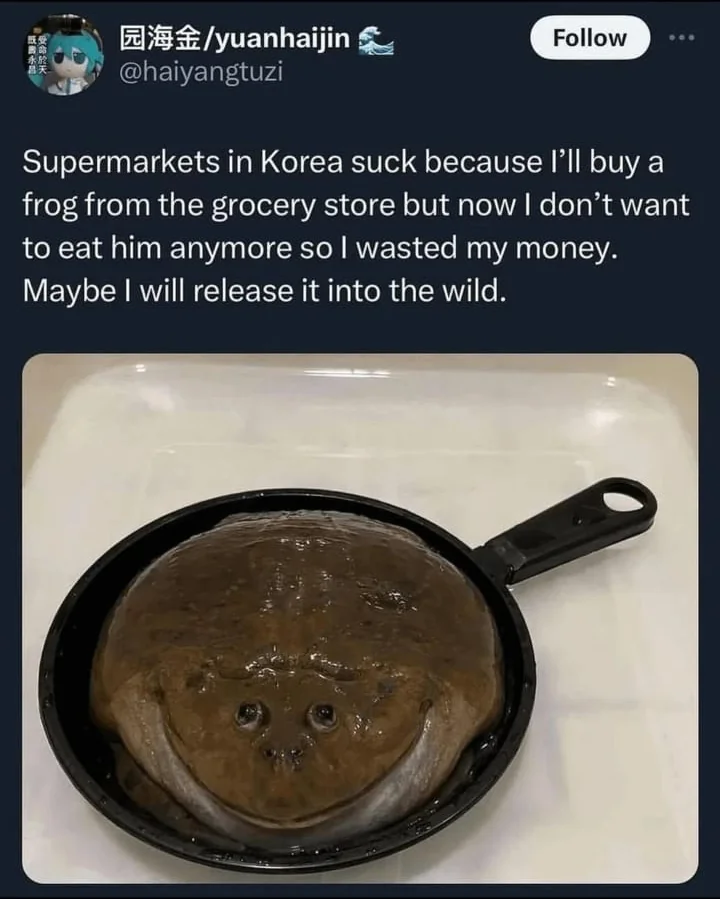Screen dimensions: 720x899
Task: Click the frog's right eye in photo
Action: (322, 714)
